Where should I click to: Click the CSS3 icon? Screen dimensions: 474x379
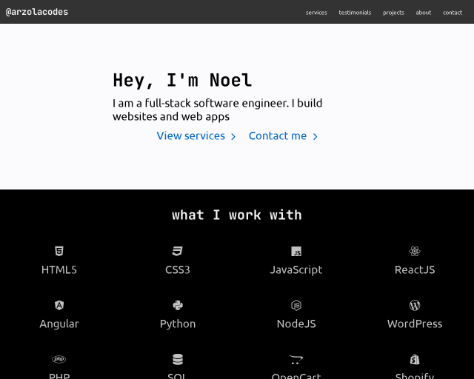point(177,251)
